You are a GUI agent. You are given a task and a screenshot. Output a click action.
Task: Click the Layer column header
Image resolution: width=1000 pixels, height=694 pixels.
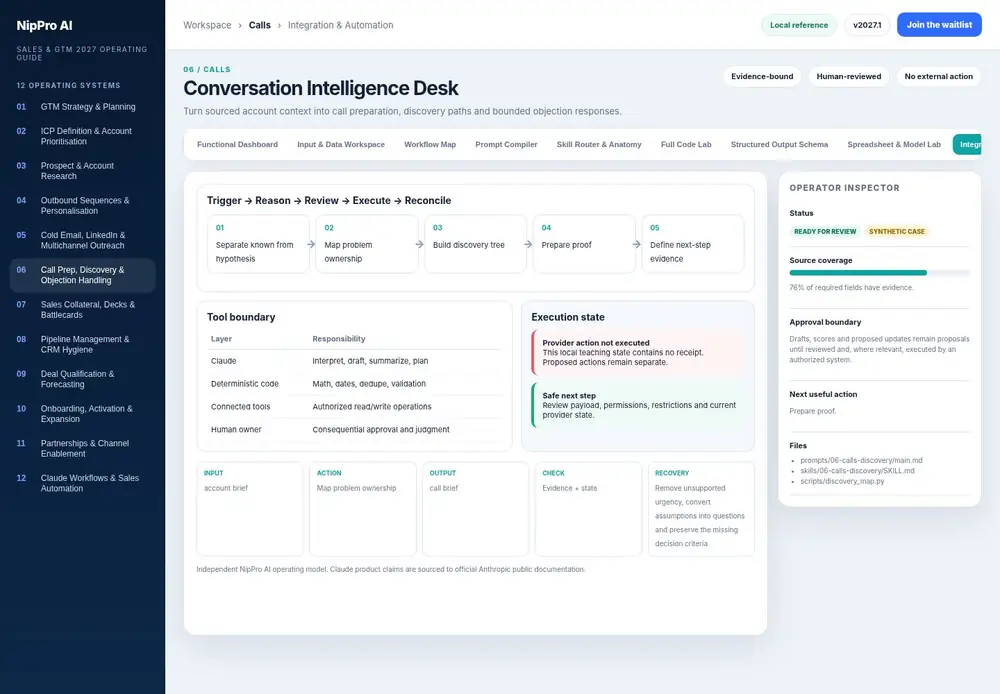pyautogui.click(x=221, y=339)
